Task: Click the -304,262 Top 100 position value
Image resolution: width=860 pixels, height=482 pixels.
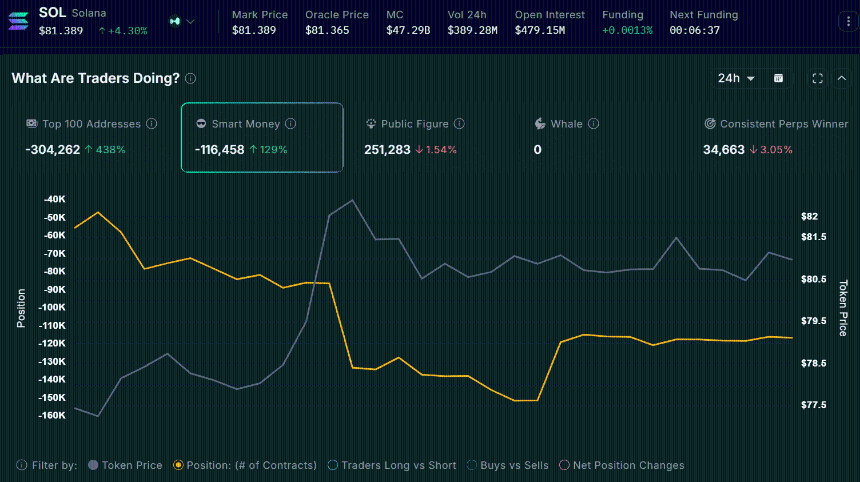Action: point(53,150)
